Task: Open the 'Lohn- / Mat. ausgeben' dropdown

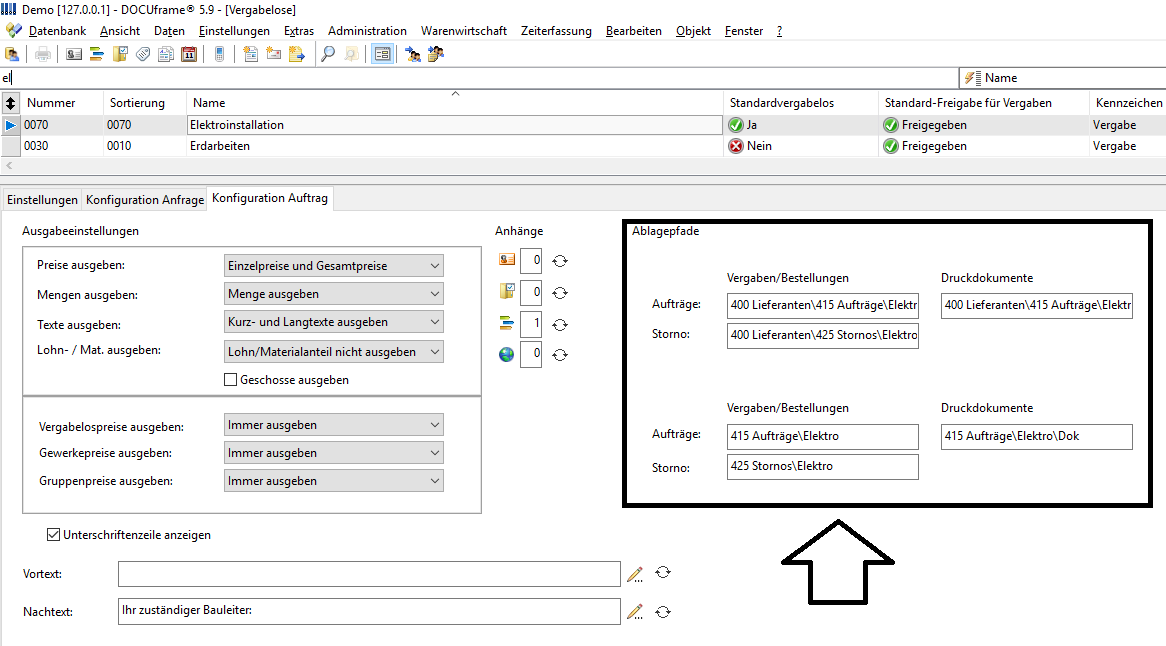Action: tap(334, 352)
